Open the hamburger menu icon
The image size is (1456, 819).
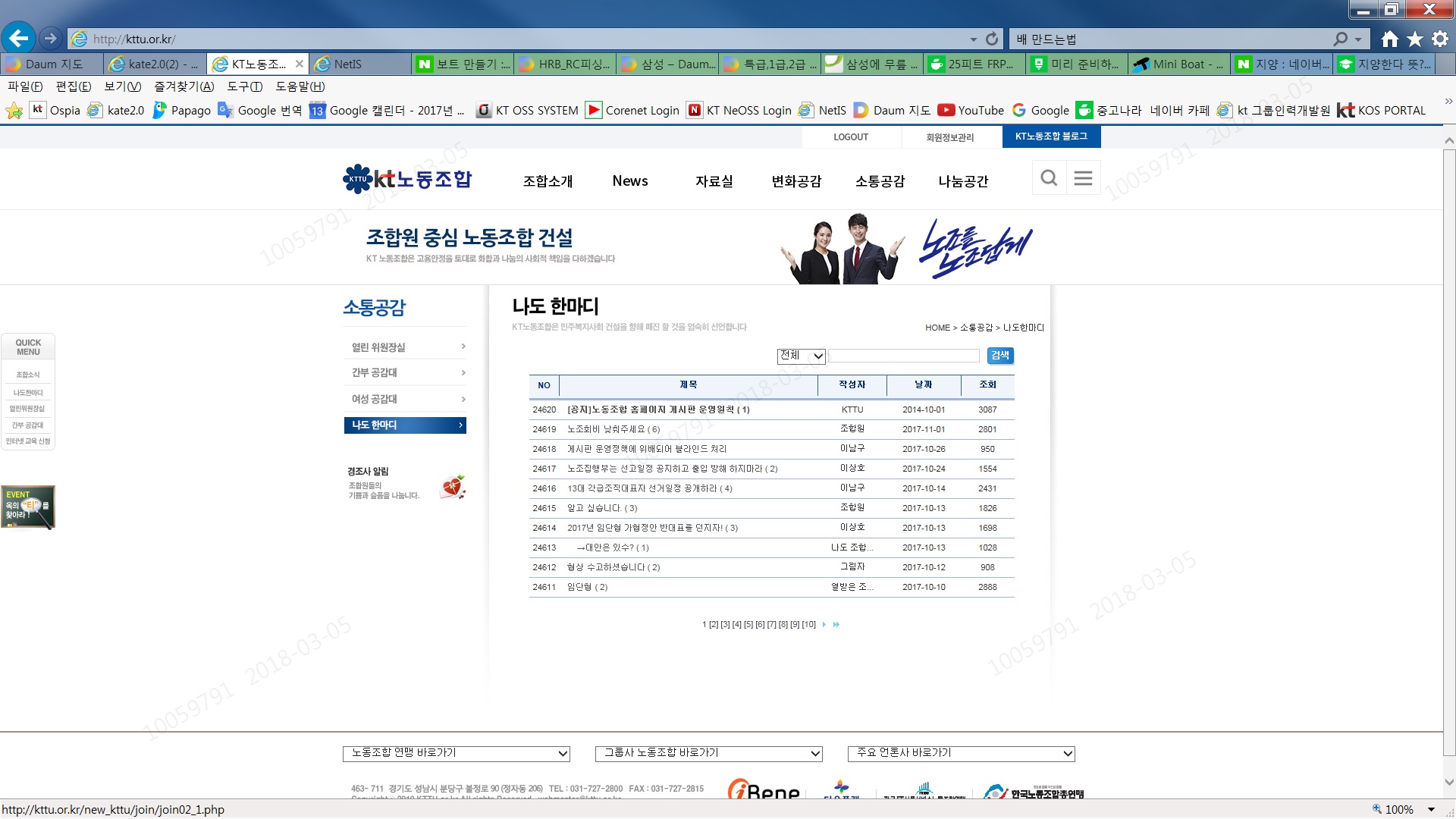coord(1083,178)
